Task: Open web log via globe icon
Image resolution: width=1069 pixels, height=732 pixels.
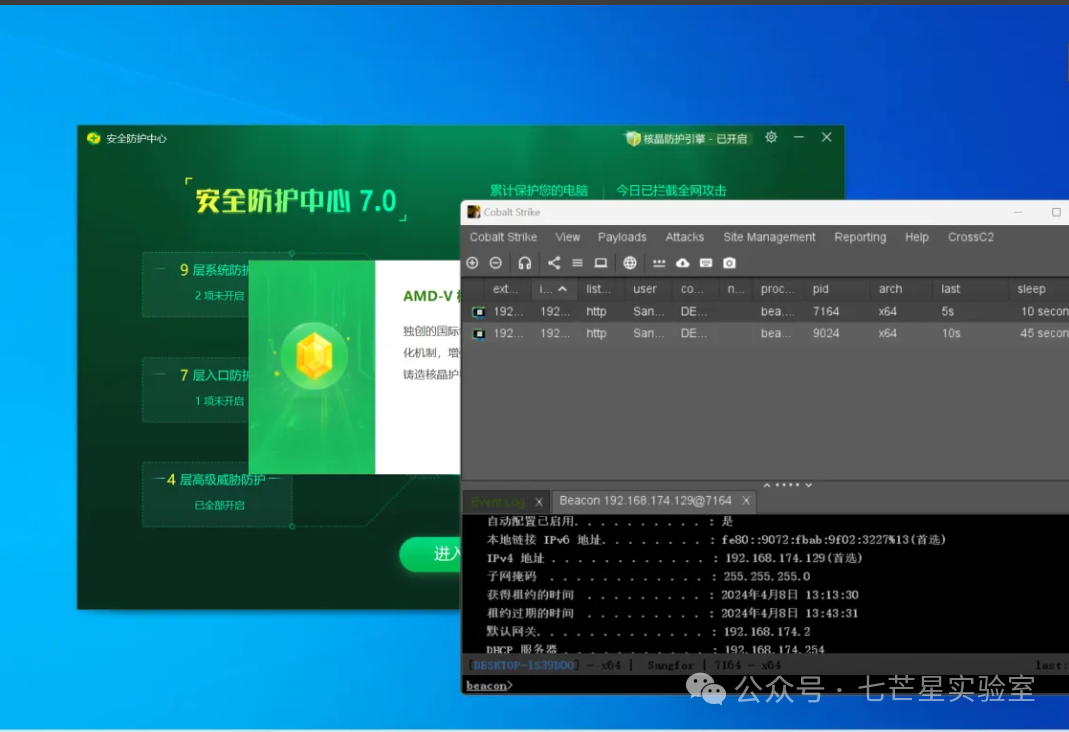Action: tap(630, 263)
